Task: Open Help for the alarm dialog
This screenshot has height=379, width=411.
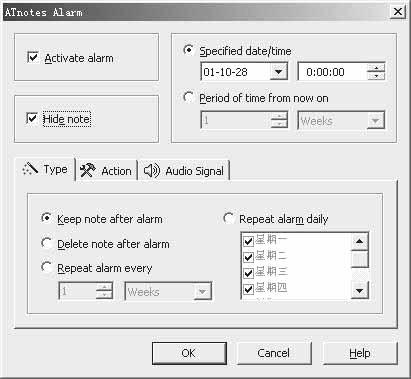Action: tap(360, 353)
